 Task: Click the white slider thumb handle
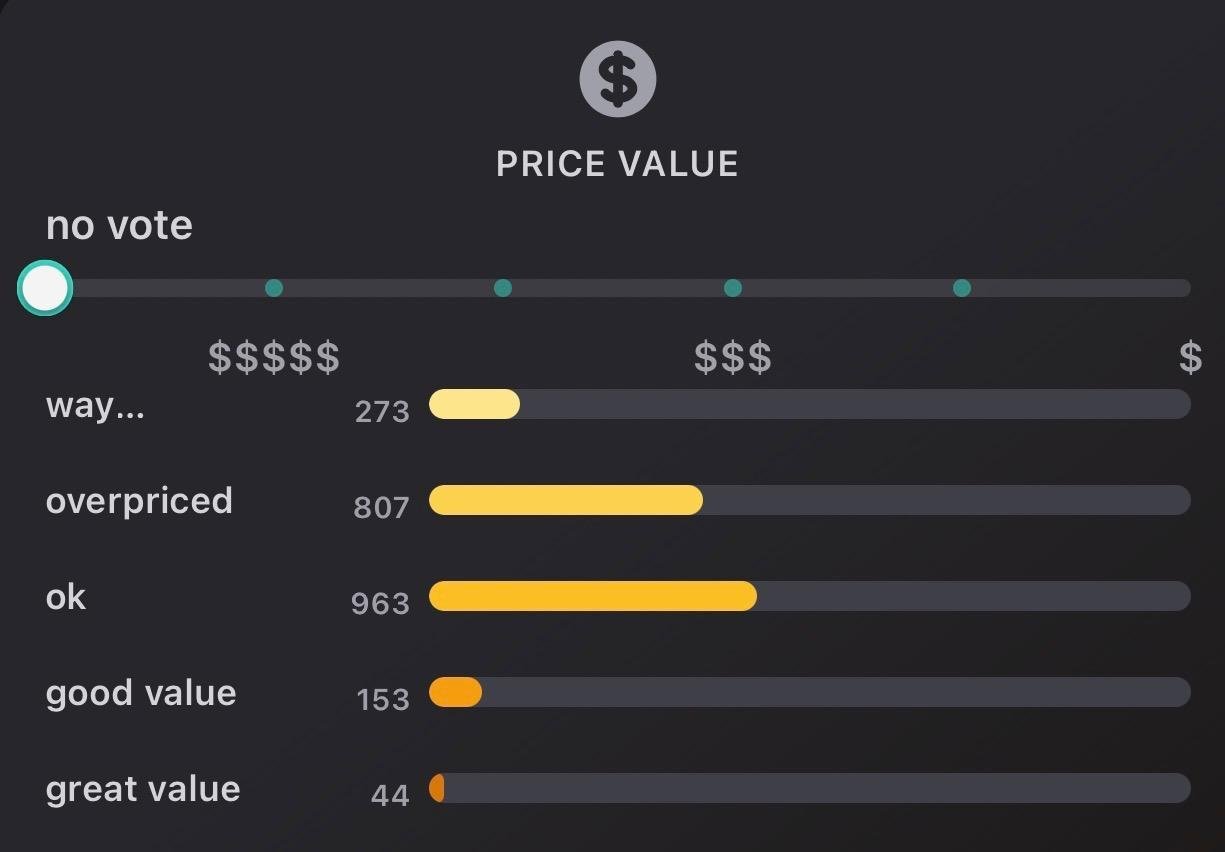(x=45, y=289)
